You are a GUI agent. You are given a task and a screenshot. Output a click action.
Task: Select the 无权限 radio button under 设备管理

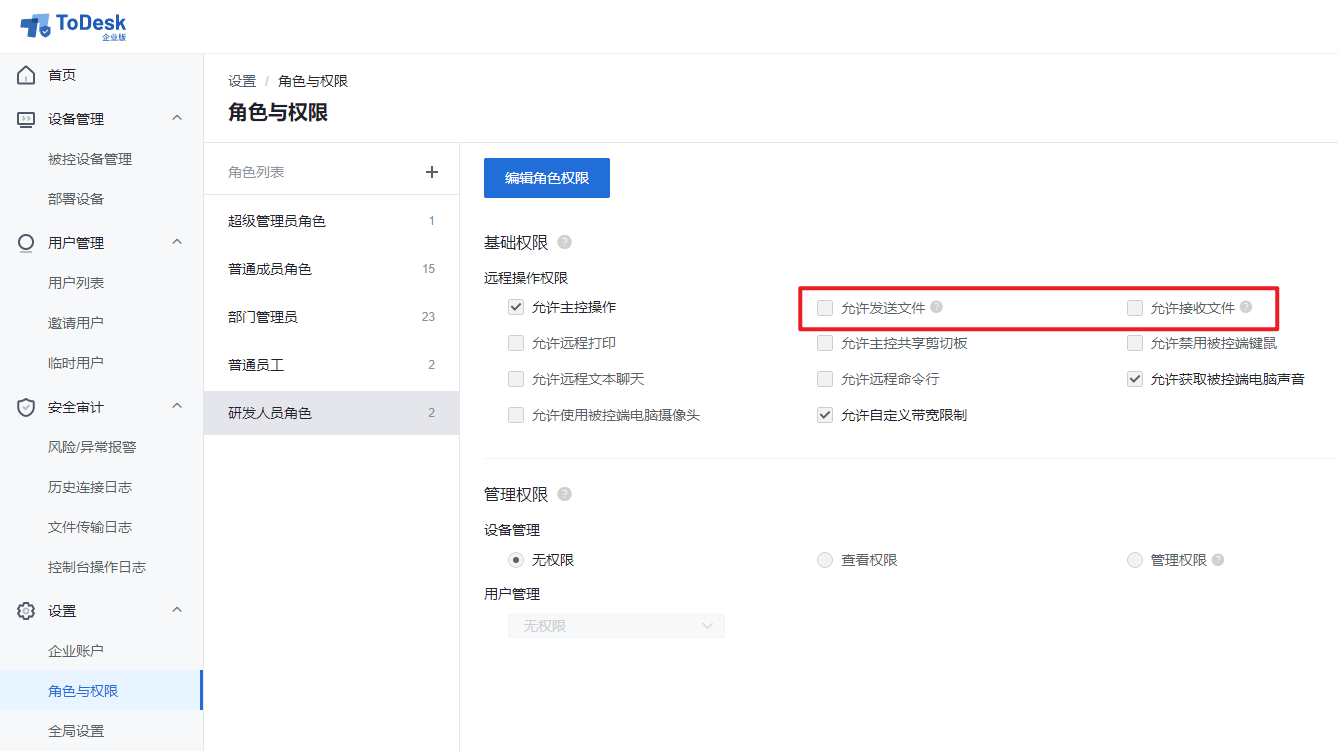[516, 560]
